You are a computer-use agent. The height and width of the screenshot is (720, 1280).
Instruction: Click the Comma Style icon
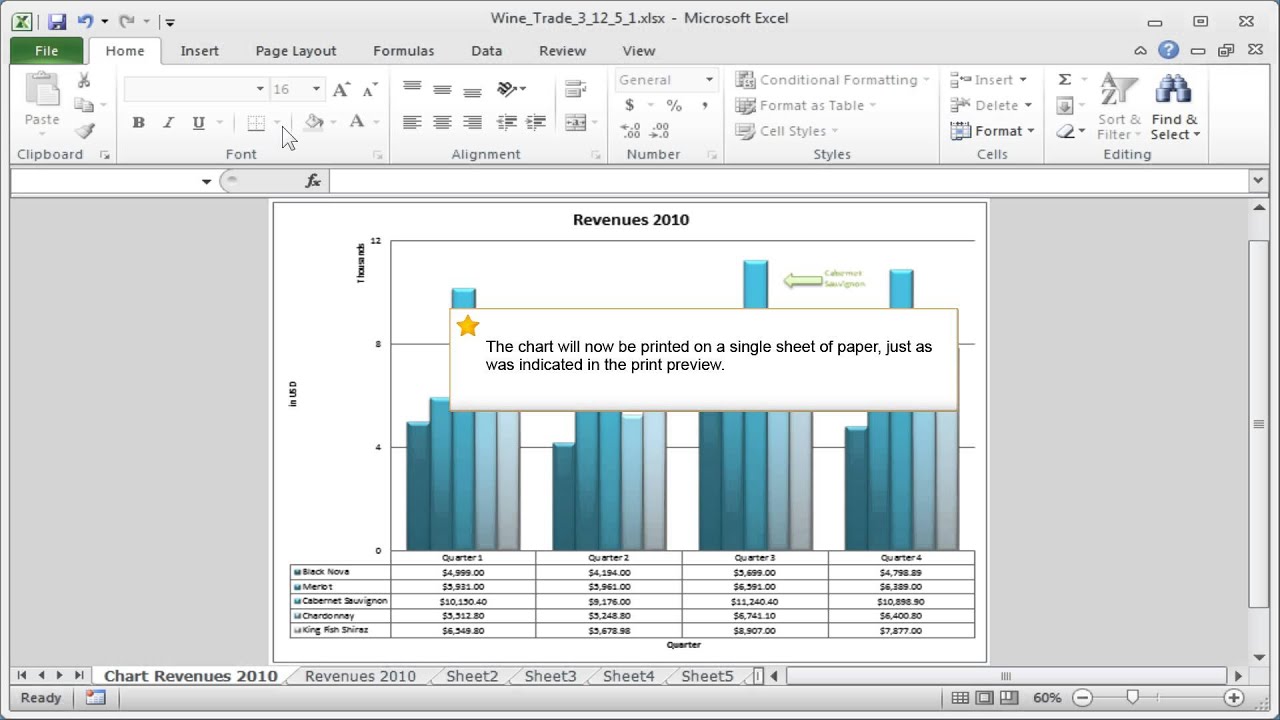point(705,105)
